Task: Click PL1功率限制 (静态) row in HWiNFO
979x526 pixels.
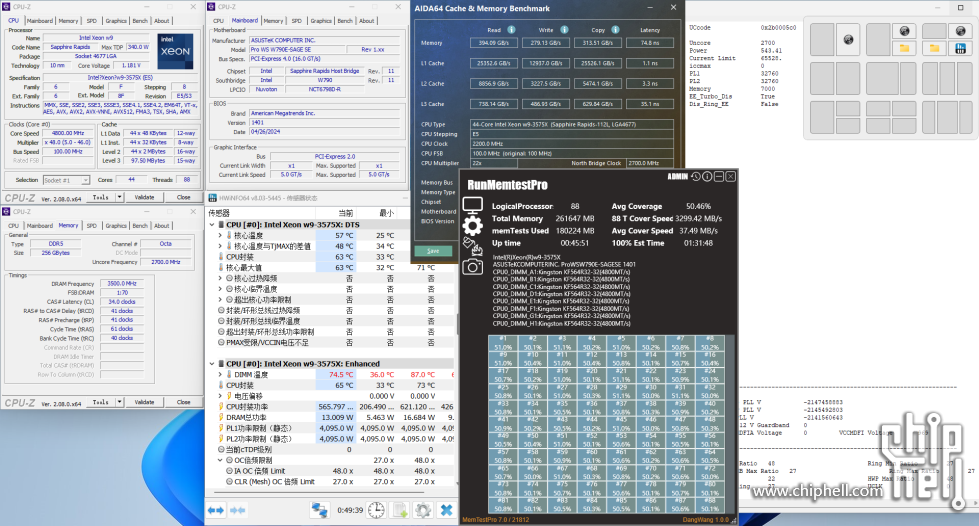Action: point(332,428)
